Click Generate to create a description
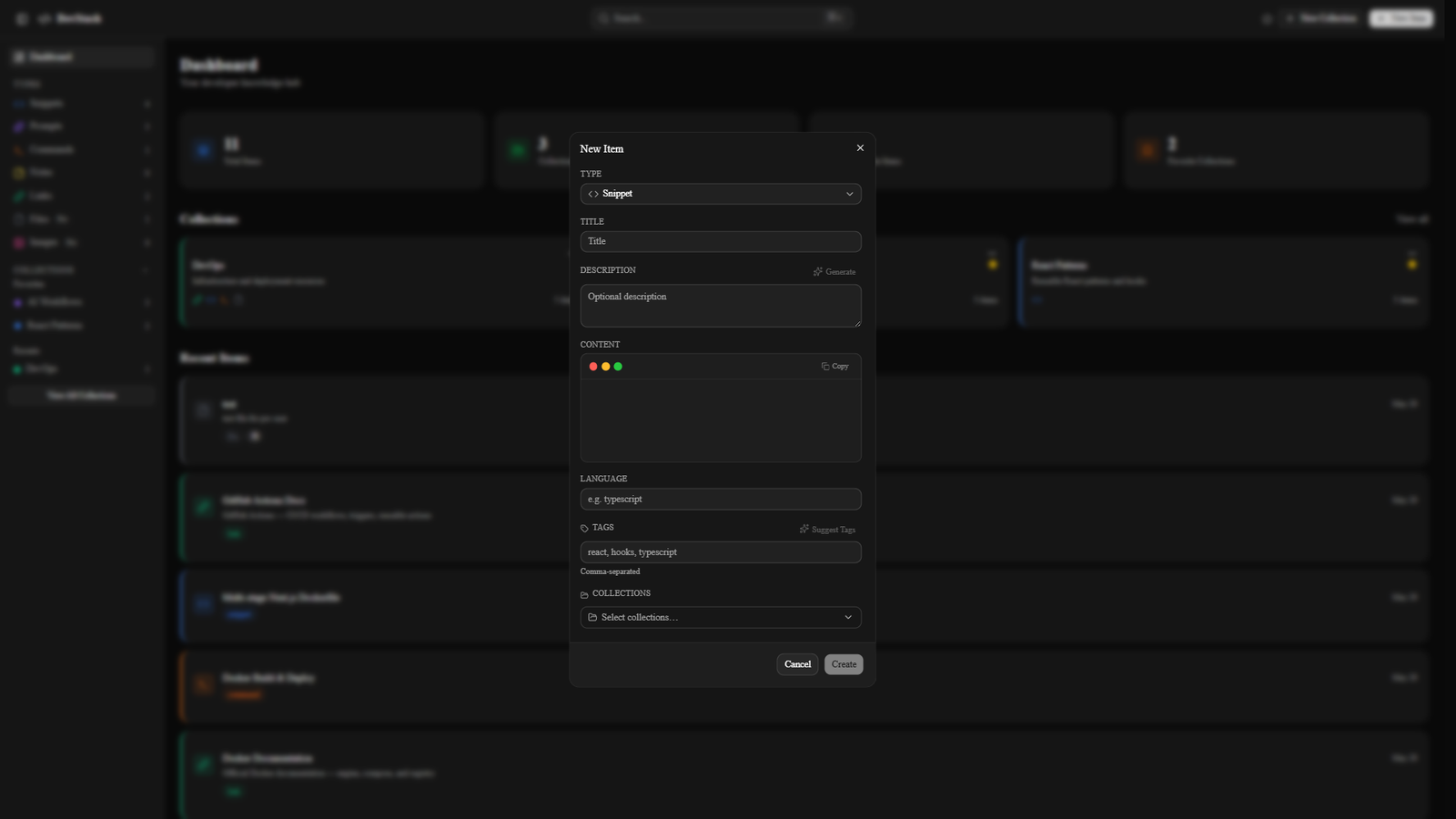This screenshot has height=819, width=1456. [x=834, y=272]
